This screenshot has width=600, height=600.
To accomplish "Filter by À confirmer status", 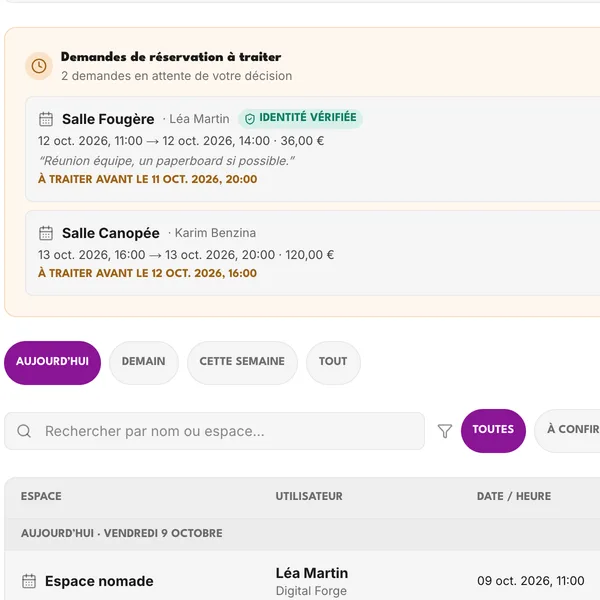I will pos(567,431).
